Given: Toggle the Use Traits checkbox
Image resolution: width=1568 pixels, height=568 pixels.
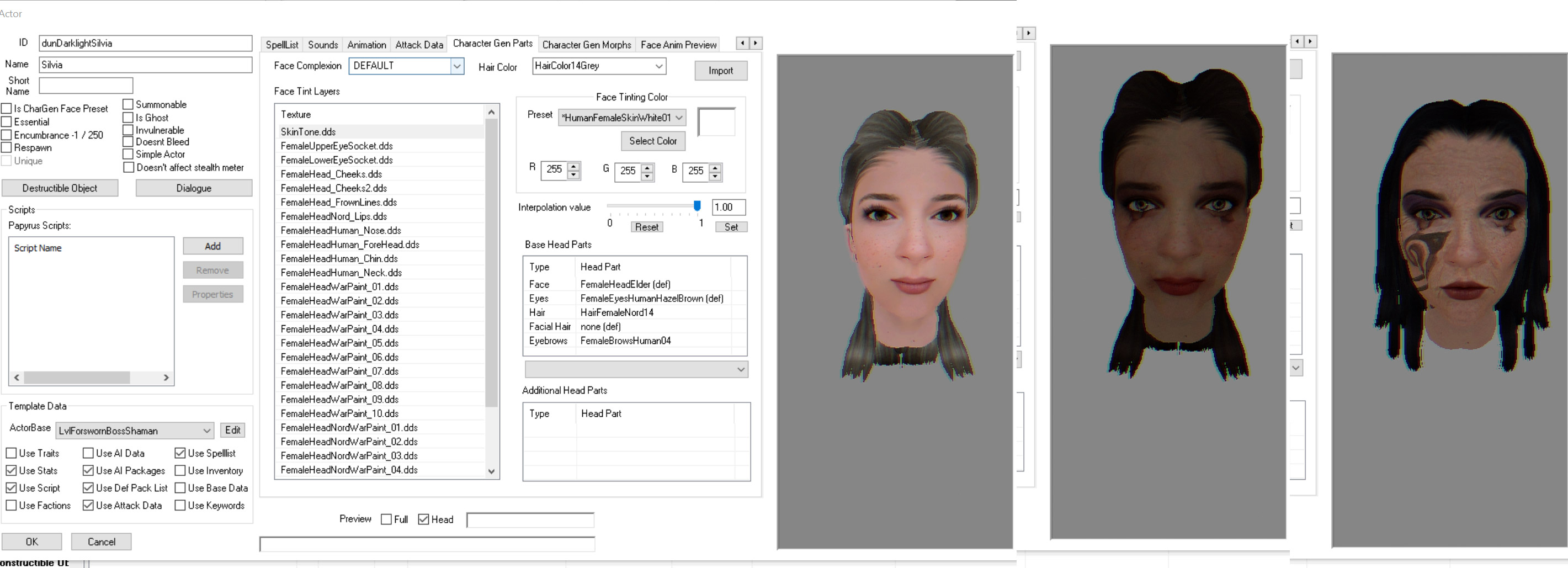Looking at the screenshot, I should 12,453.
